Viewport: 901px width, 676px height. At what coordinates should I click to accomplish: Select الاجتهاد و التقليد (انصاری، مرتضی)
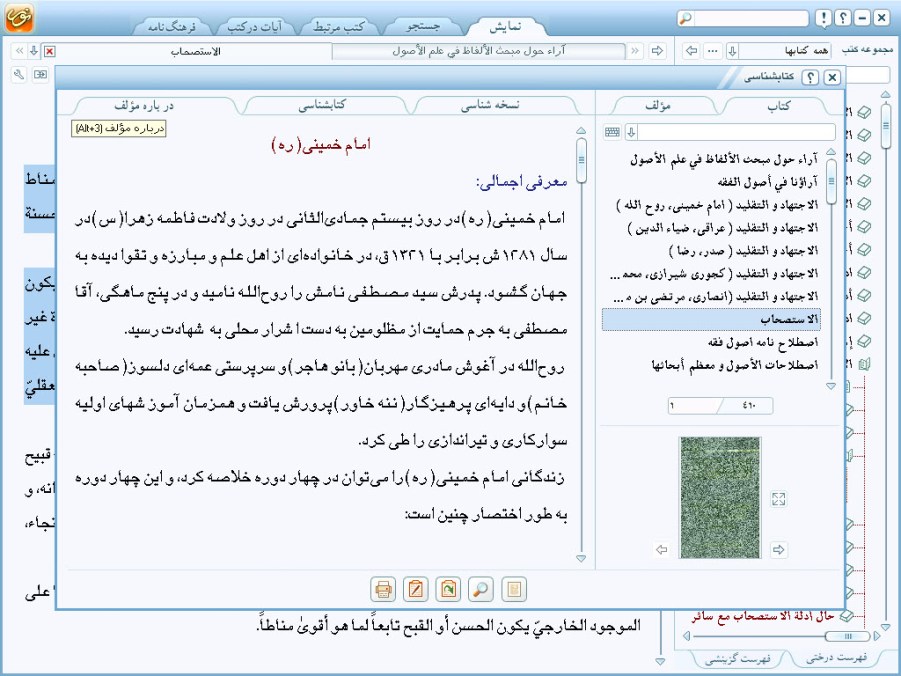(711, 297)
